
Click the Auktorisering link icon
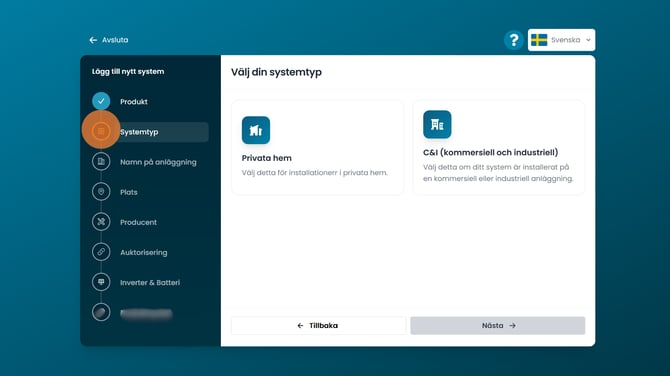[x=101, y=252]
